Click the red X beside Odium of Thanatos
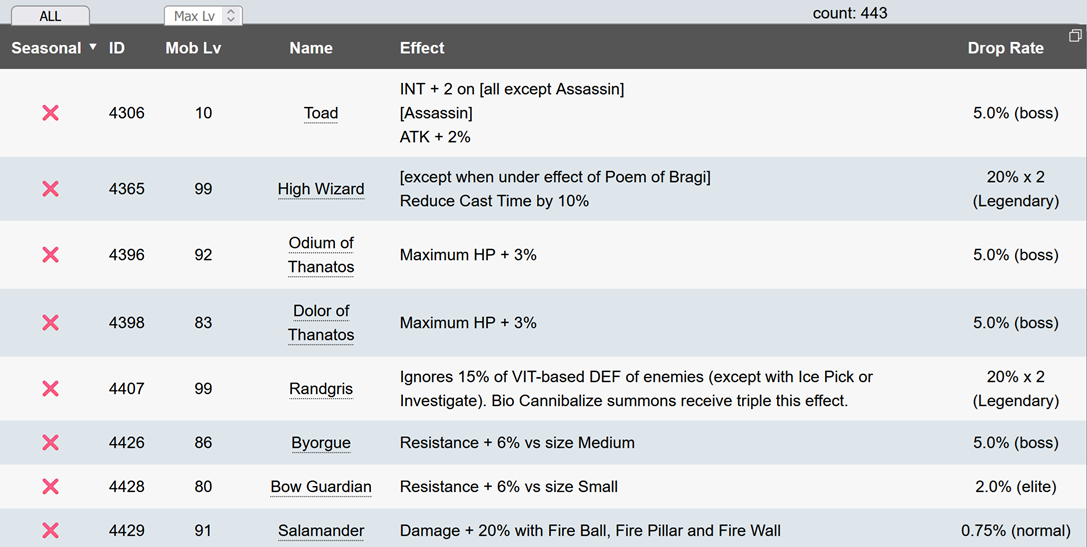Viewport: 1087px width, 547px height. click(x=50, y=255)
